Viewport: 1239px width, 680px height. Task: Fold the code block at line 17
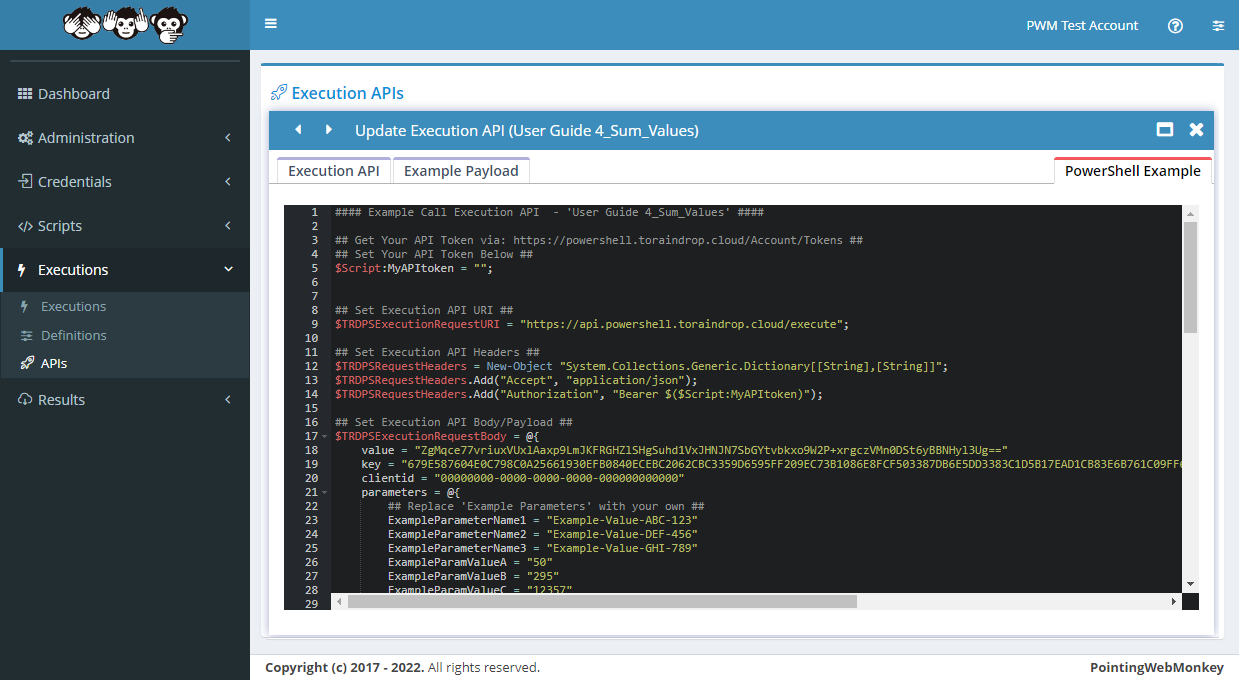pos(326,437)
